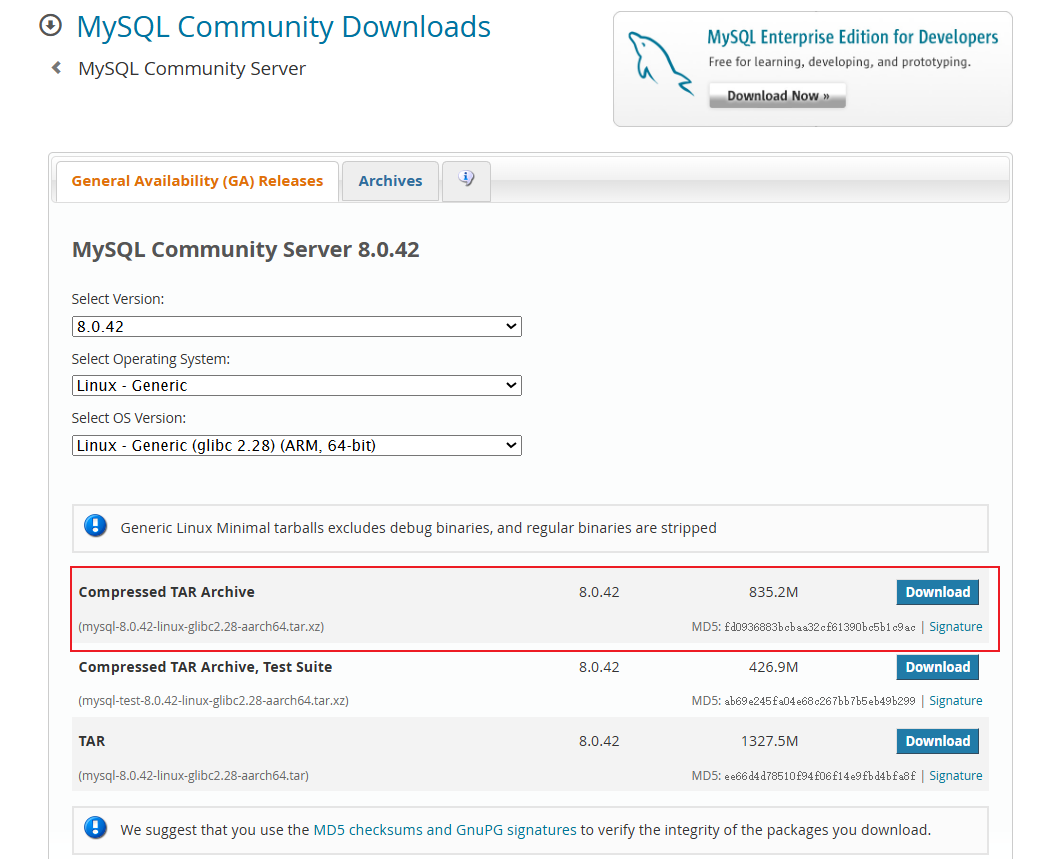Click the info icon in Minimal tarballs notice
Screen dimensions: 1038x859
tap(95, 527)
